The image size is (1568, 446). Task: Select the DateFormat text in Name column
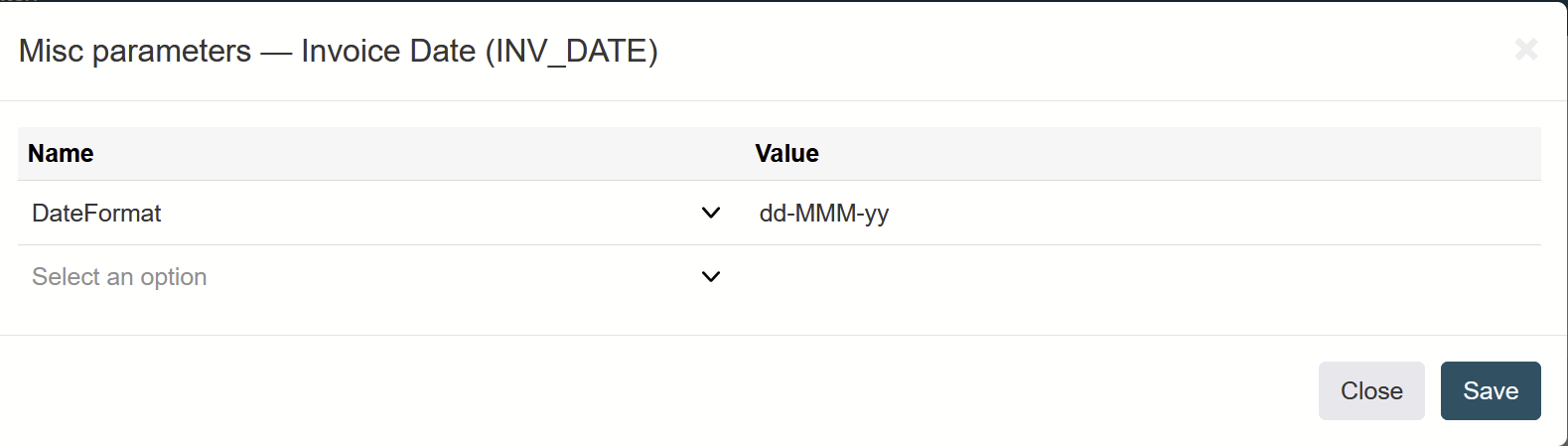(96, 213)
